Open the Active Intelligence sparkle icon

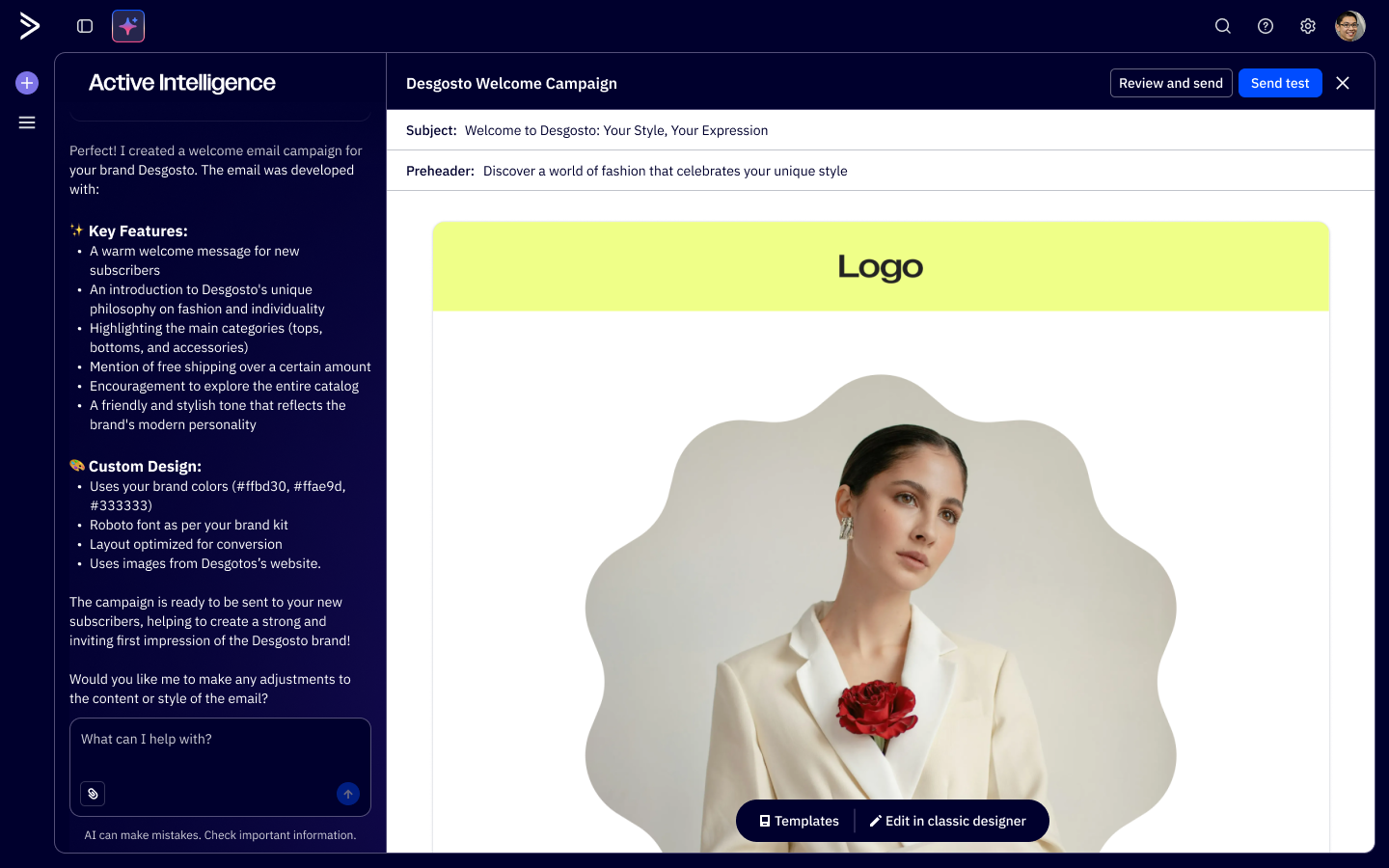128,26
